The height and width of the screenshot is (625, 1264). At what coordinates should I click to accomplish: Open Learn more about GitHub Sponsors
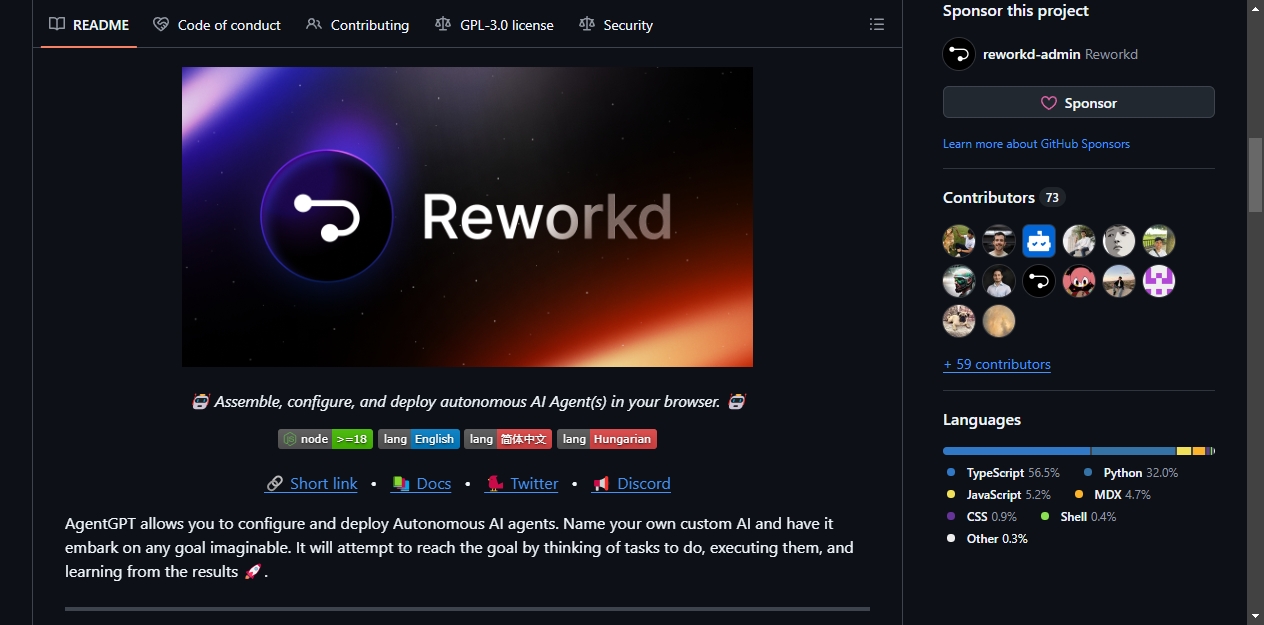(x=1036, y=144)
